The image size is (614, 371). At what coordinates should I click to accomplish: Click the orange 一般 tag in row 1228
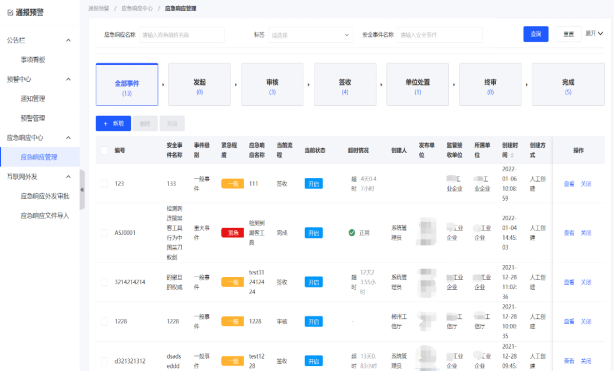click(x=233, y=321)
